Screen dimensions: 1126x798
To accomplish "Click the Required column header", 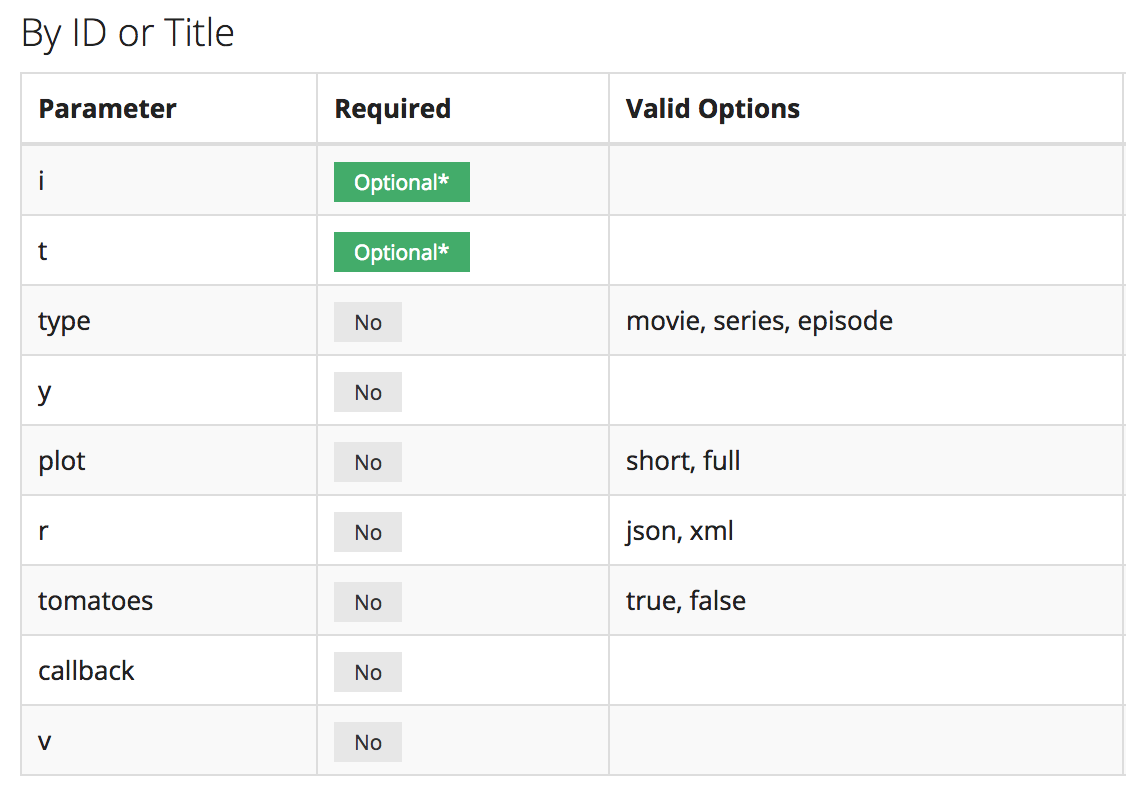I will pyautogui.click(x=392, y=109).
